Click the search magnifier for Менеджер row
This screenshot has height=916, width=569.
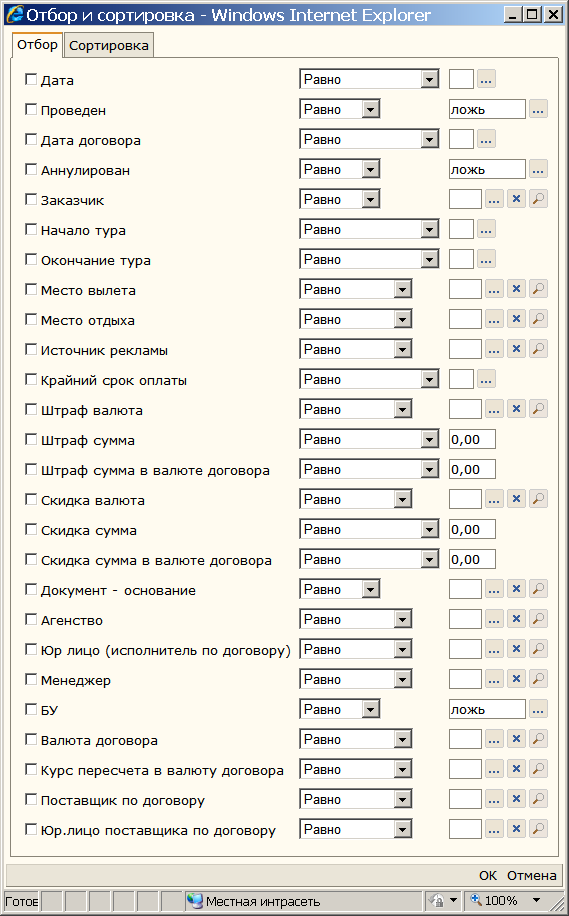[538, 679]
